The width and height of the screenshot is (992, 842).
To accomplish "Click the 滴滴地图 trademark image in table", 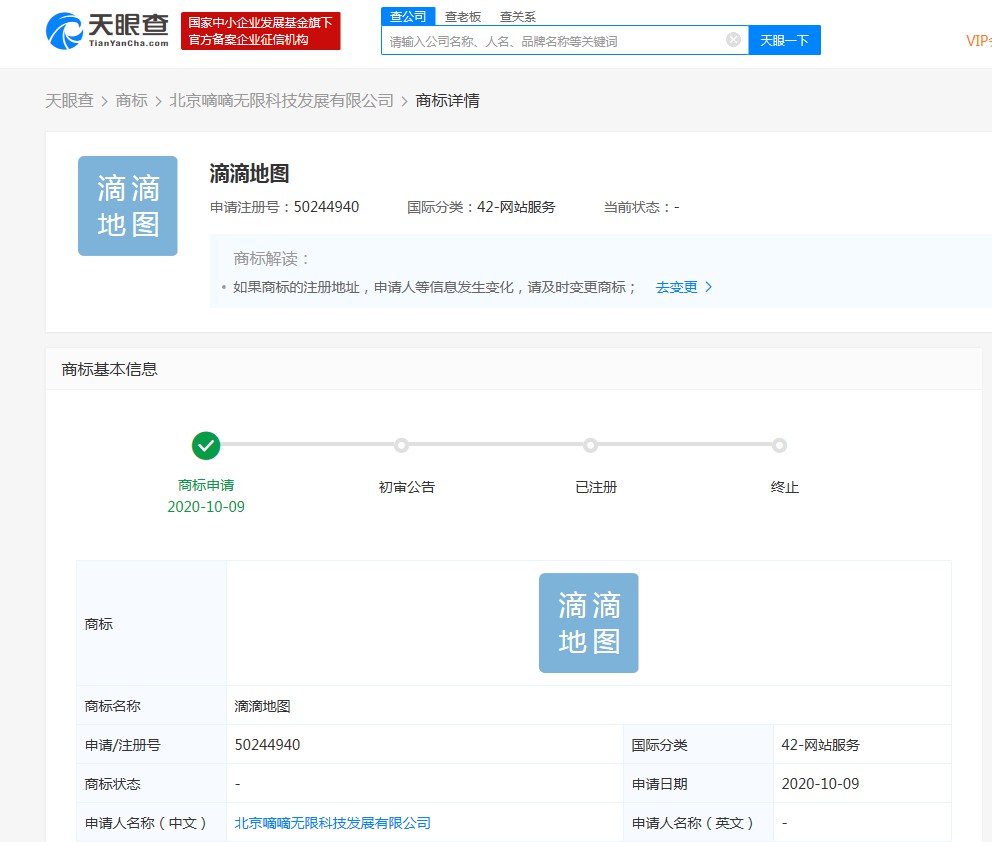I will pos(588,623).
